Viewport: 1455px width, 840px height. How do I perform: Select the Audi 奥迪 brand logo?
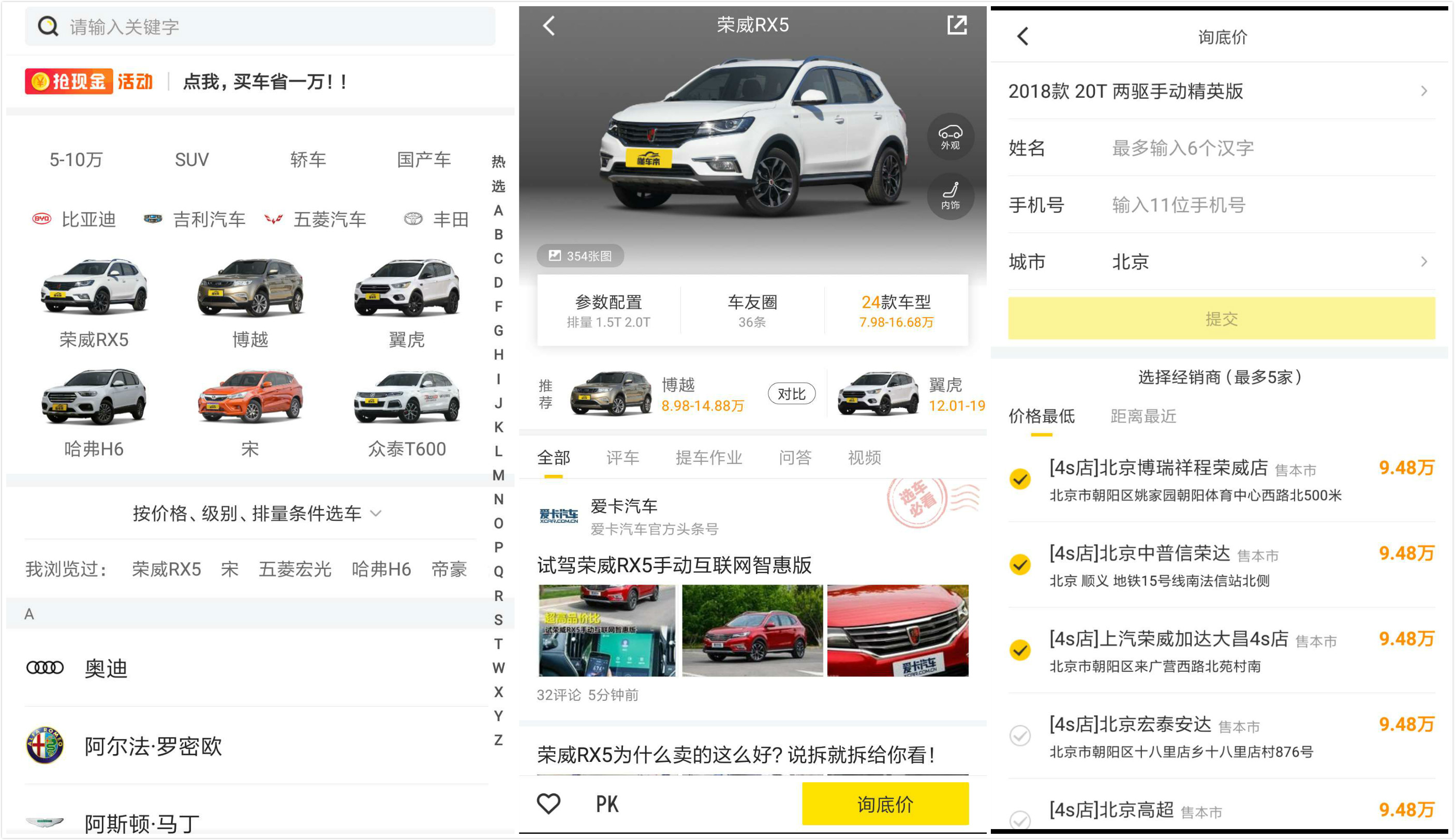coord(45,667)
